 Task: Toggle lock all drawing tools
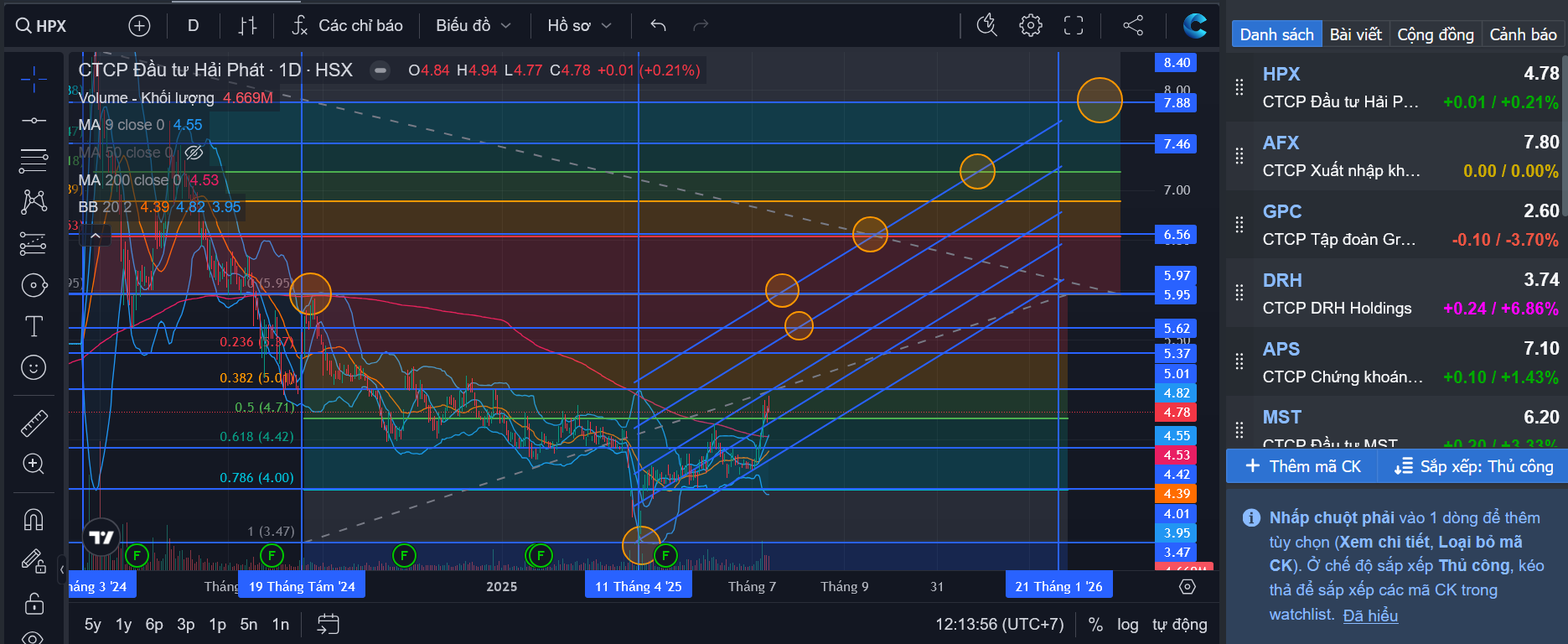[34, 602]
